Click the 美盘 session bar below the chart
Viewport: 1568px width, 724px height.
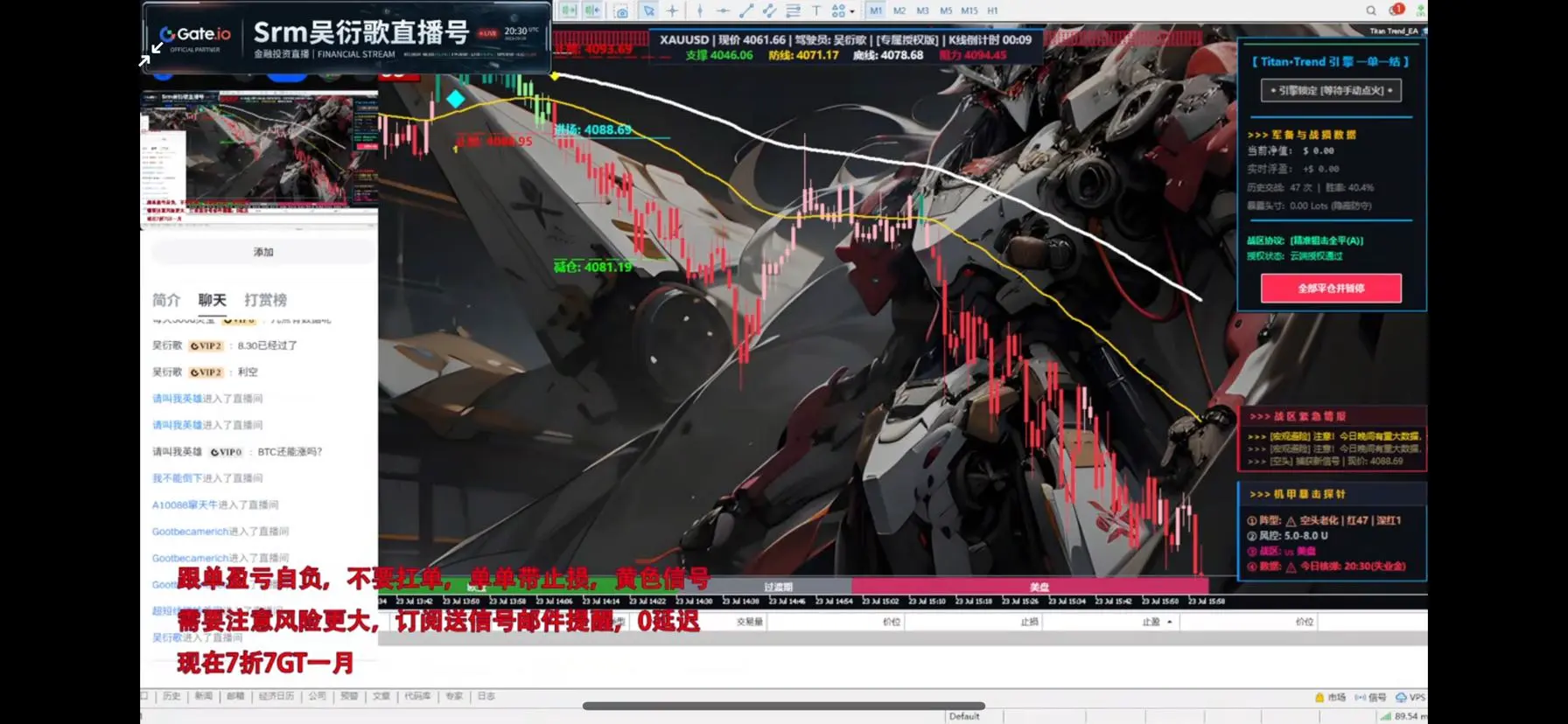tap(1031, 587)
